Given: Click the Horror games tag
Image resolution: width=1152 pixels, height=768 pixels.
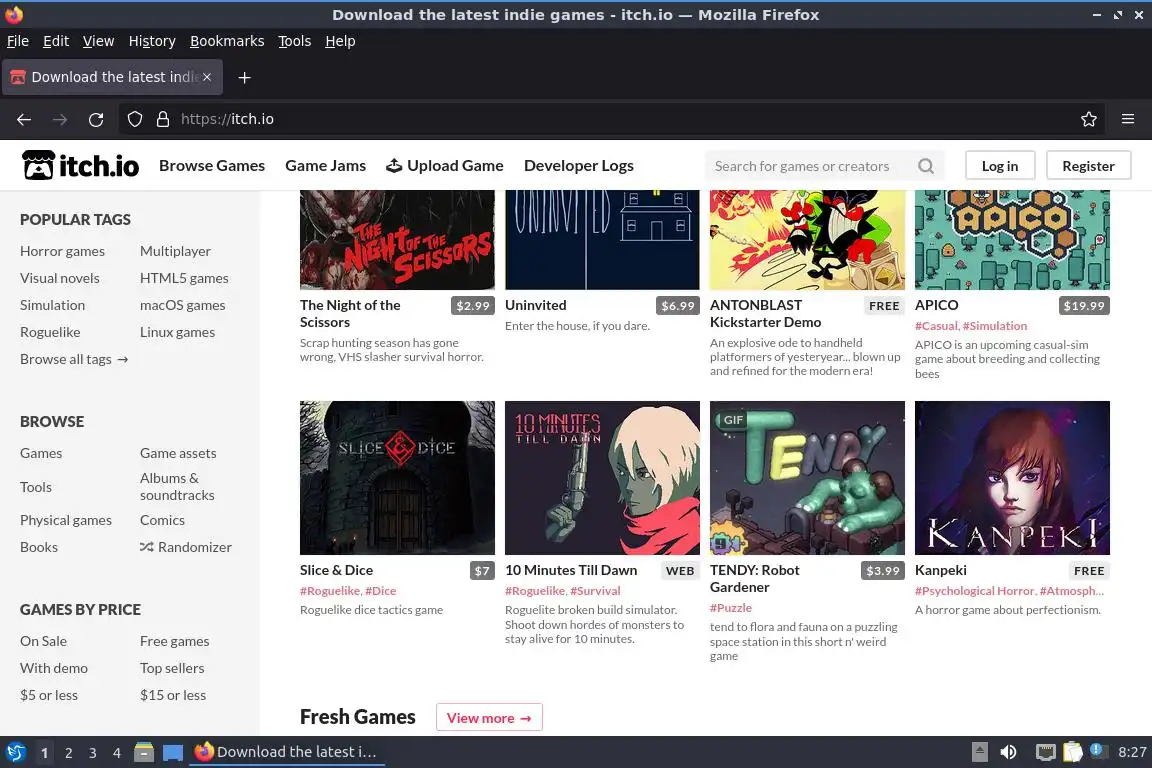Looking at the screenshot, I should click(x=62, y=251).
